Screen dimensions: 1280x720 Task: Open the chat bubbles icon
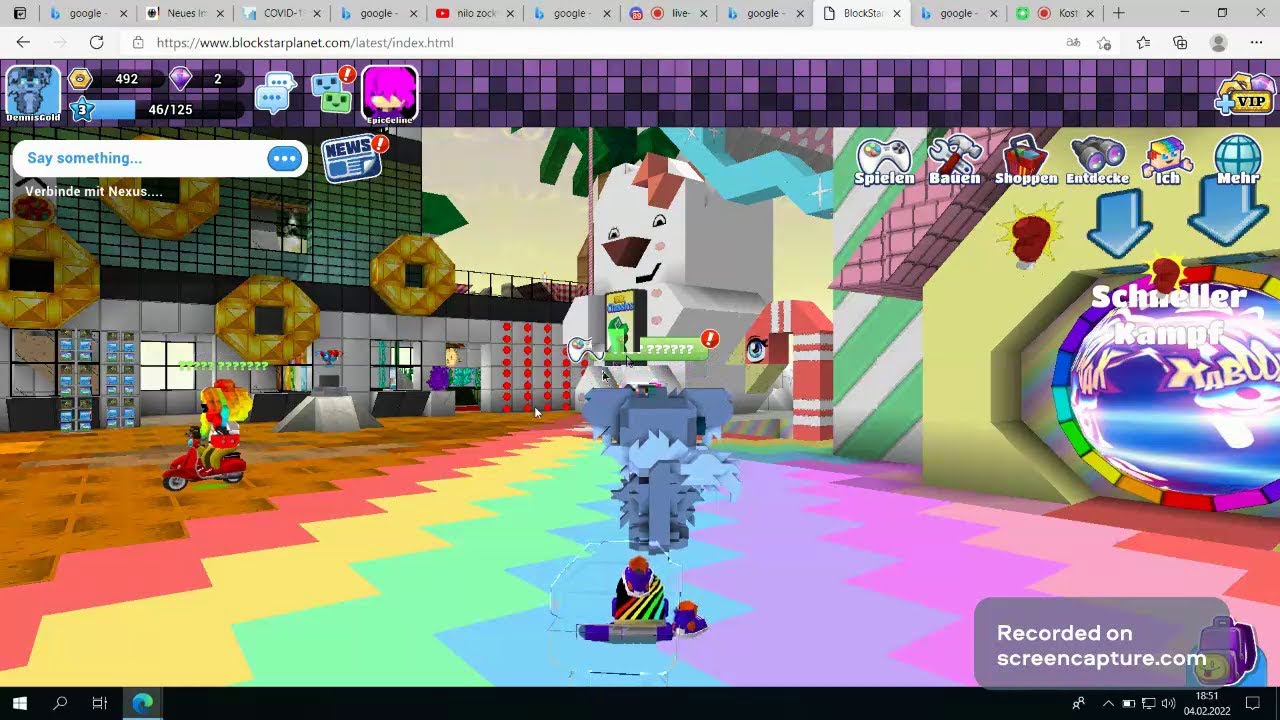point(275,92)
